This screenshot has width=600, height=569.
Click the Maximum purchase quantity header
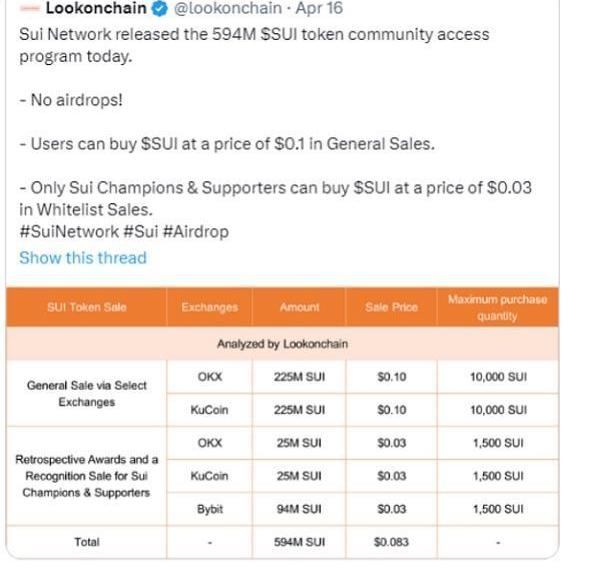click(x=497, y=307)
